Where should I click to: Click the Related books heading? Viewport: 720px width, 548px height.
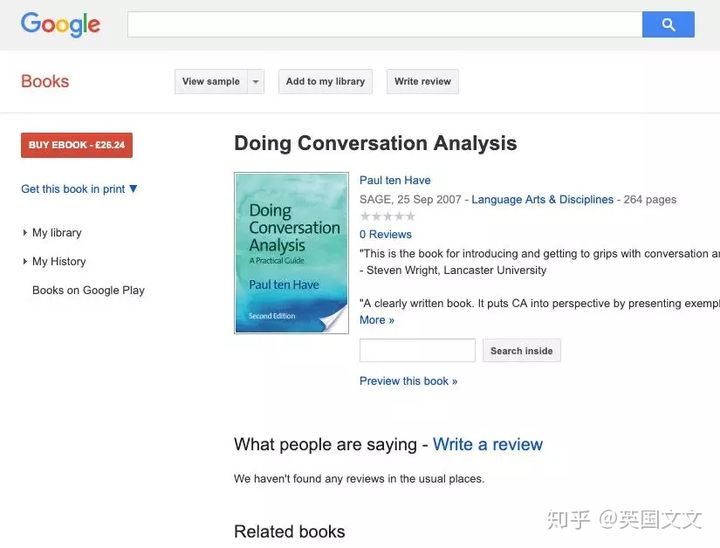(x=289, y=531)
